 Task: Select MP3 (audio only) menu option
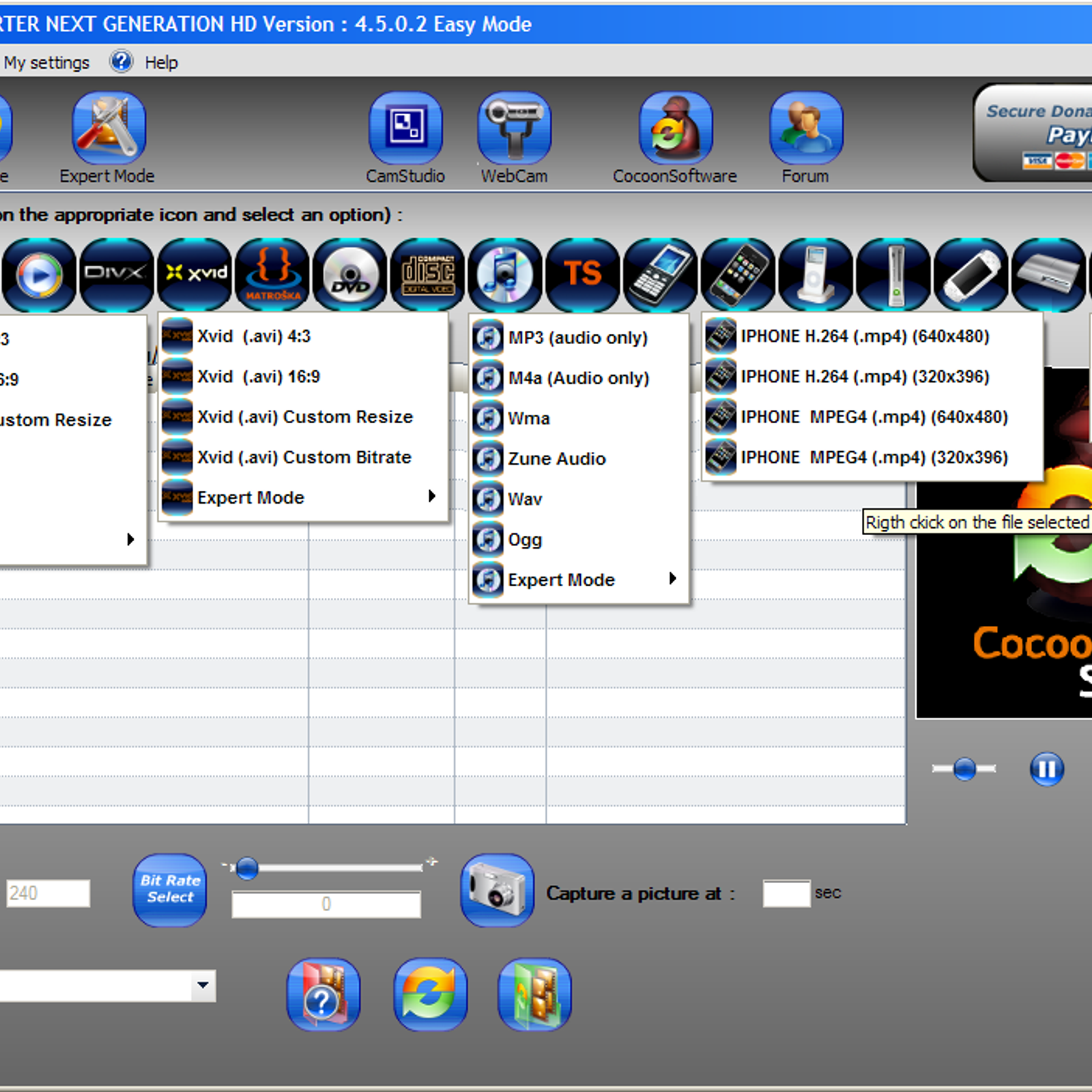pyautogui.click(x=577, y=338)
